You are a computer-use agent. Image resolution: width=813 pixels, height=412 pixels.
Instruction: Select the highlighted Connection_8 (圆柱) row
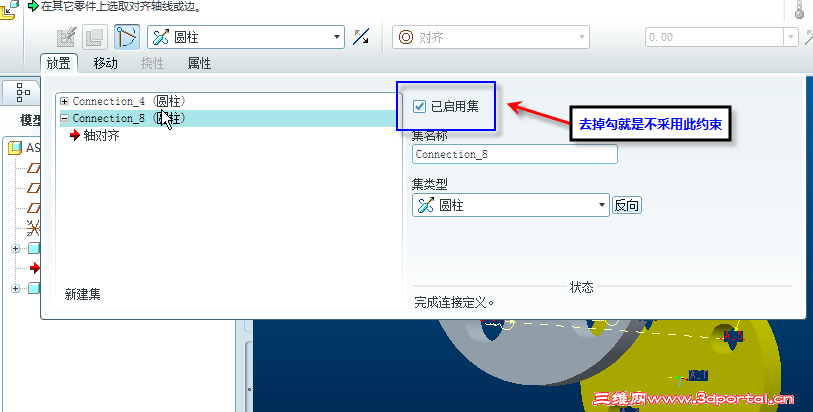228,118
